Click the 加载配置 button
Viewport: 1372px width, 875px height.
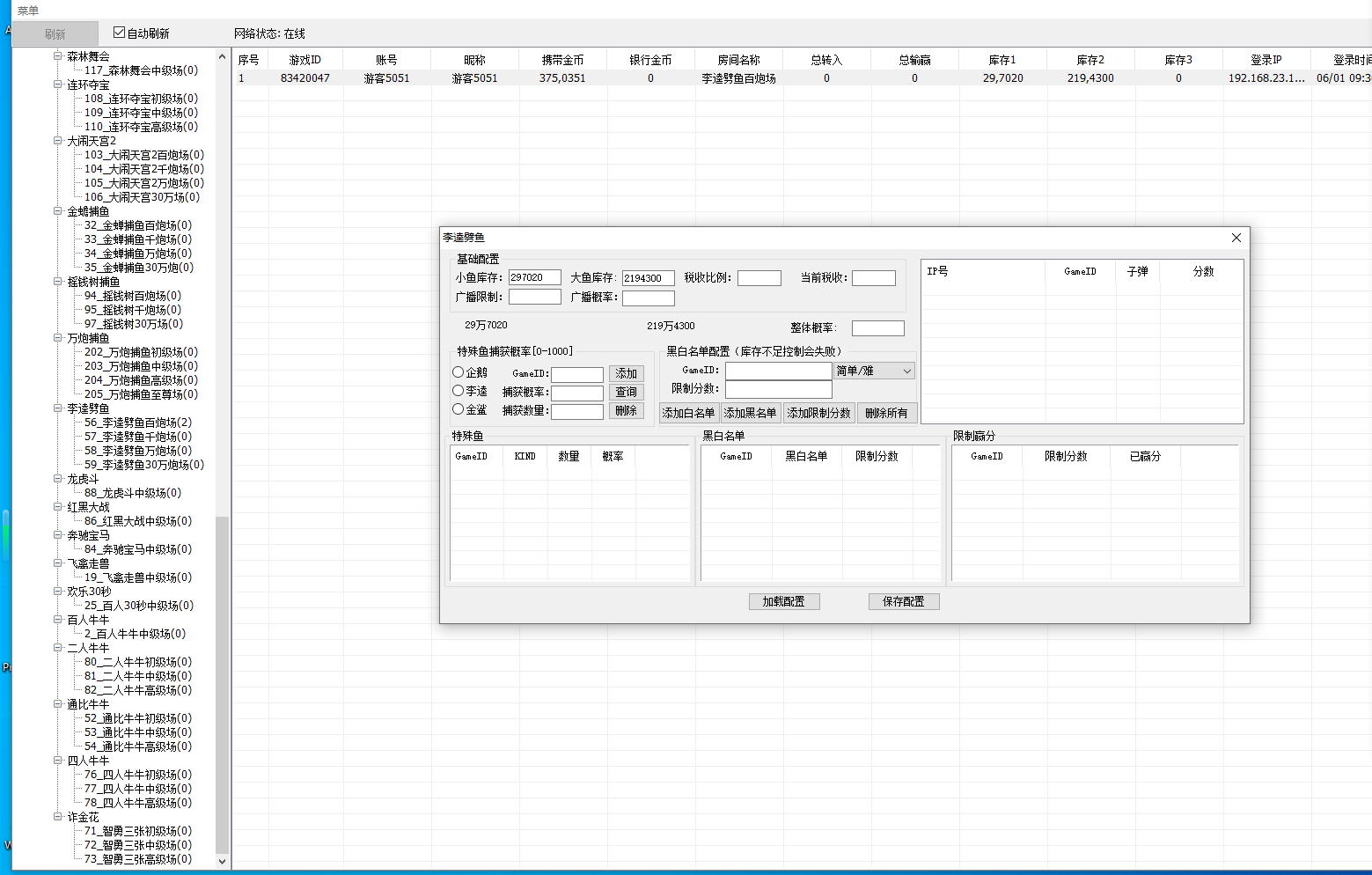(784, 601)
